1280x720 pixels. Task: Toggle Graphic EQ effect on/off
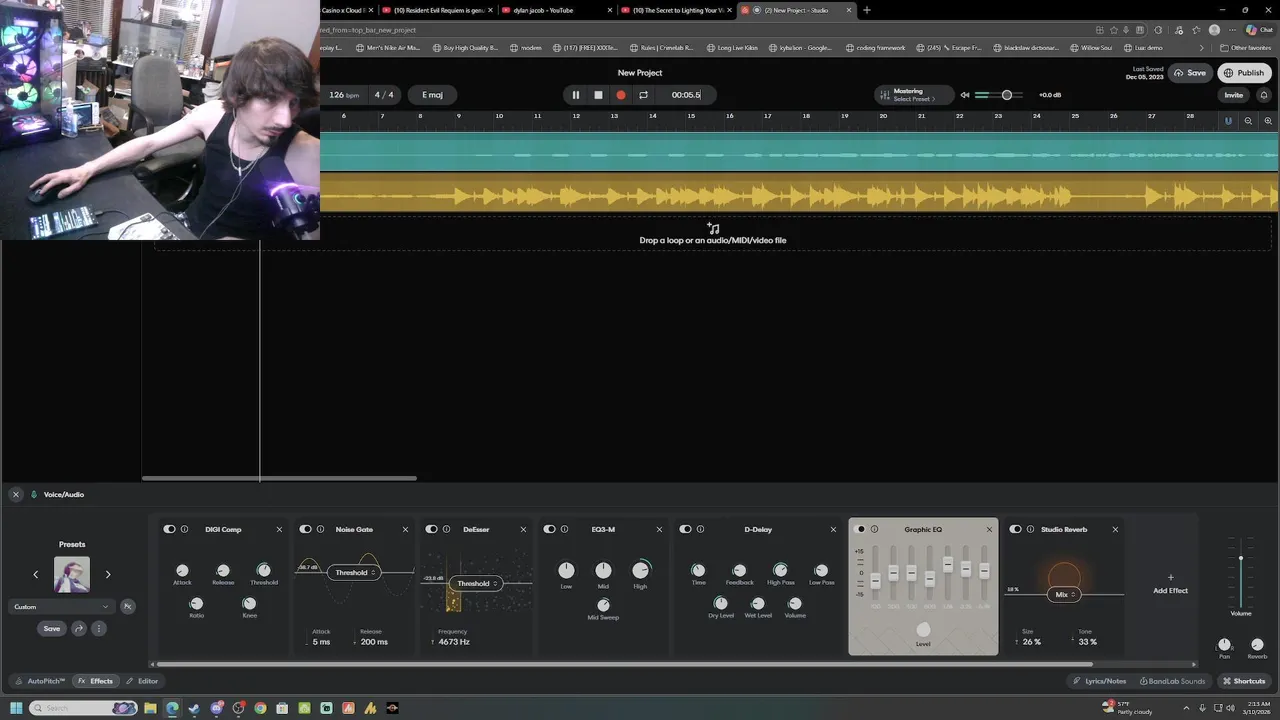pyautogui.click(x=860, y=529)
